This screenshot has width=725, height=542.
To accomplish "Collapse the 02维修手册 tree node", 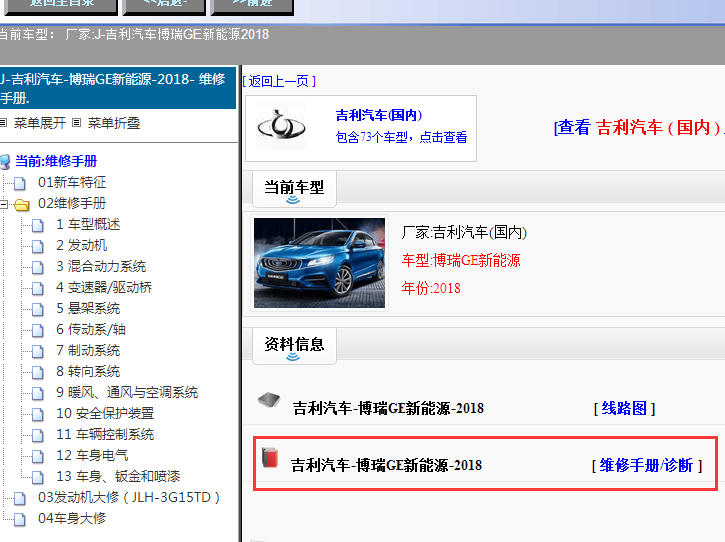I will 4,203.
